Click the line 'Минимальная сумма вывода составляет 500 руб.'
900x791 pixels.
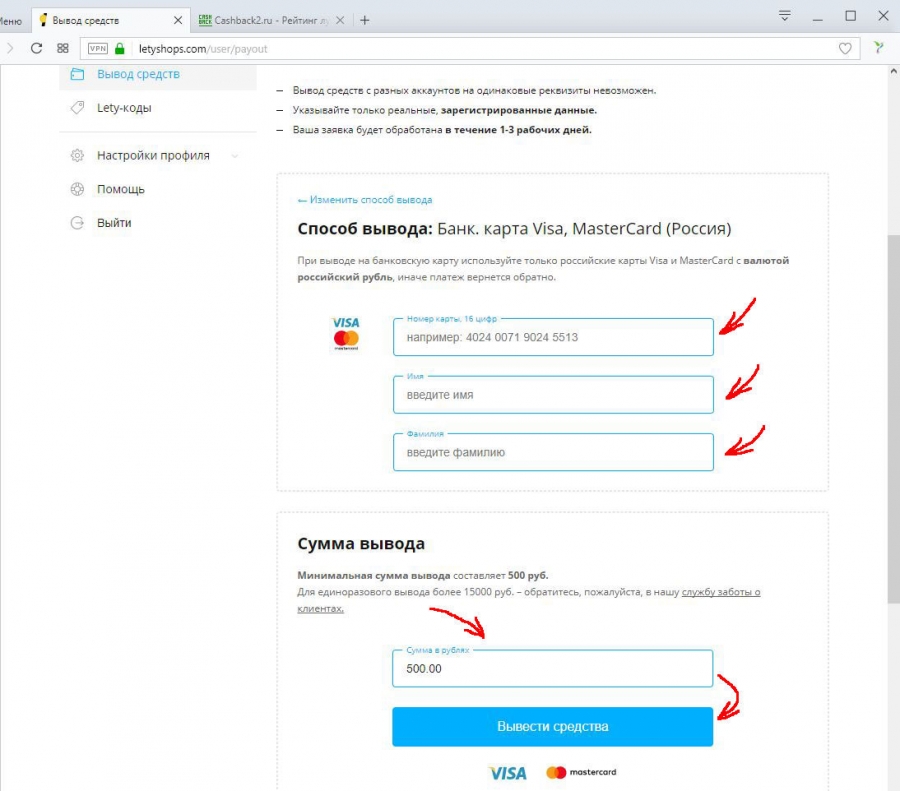[x=423, y=575]
